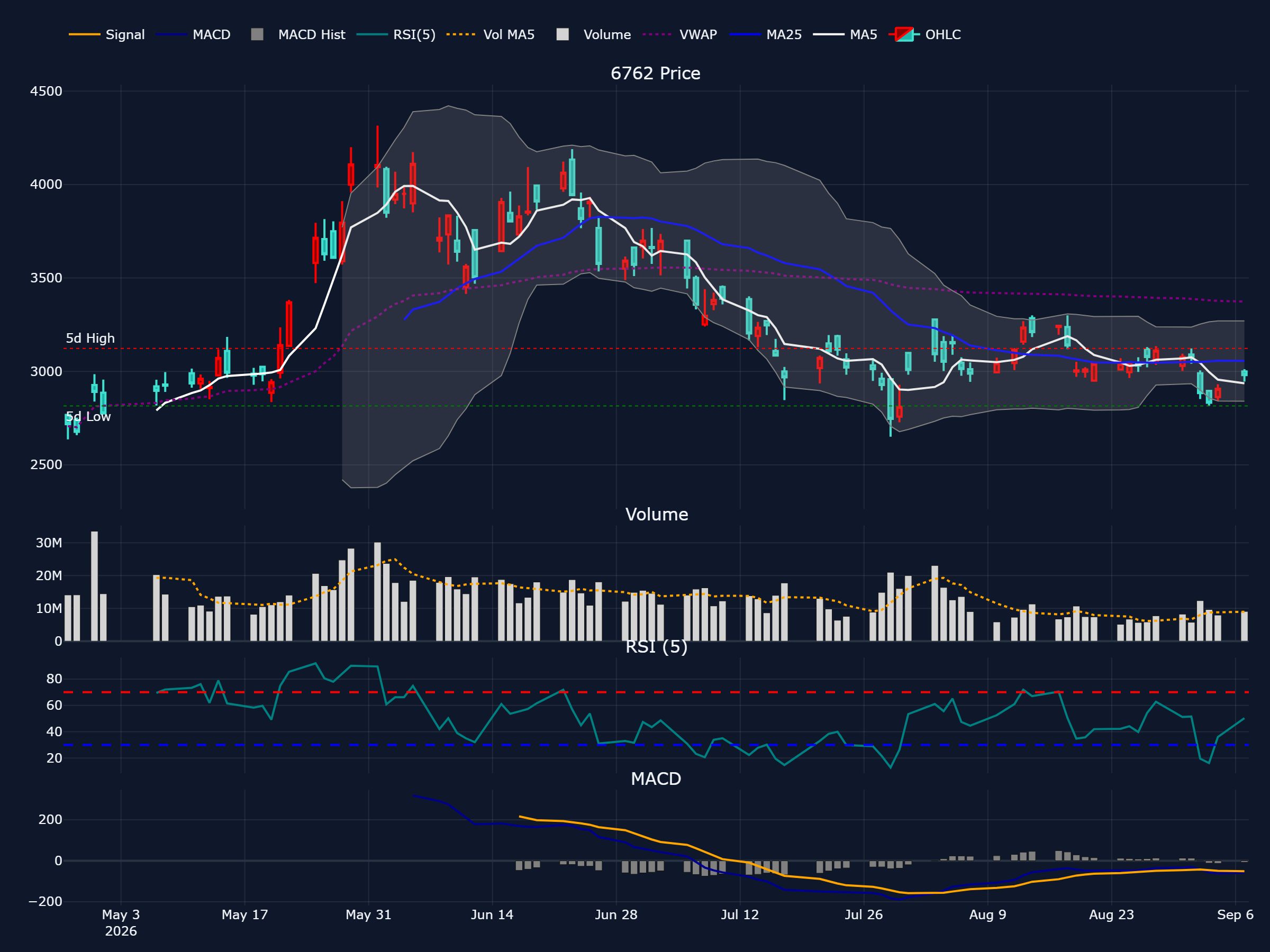Toggle RSI(5) legend entry
1270x952 pixels.
(x=396, y=34)
